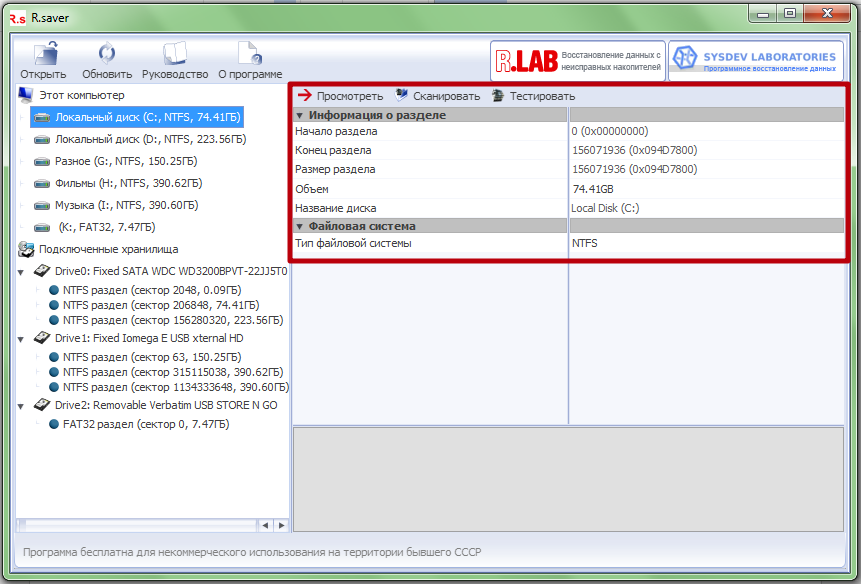Collapse Информация о разделе section
Image resolution: width=861 pixels, height=584 pixels.
300,115
